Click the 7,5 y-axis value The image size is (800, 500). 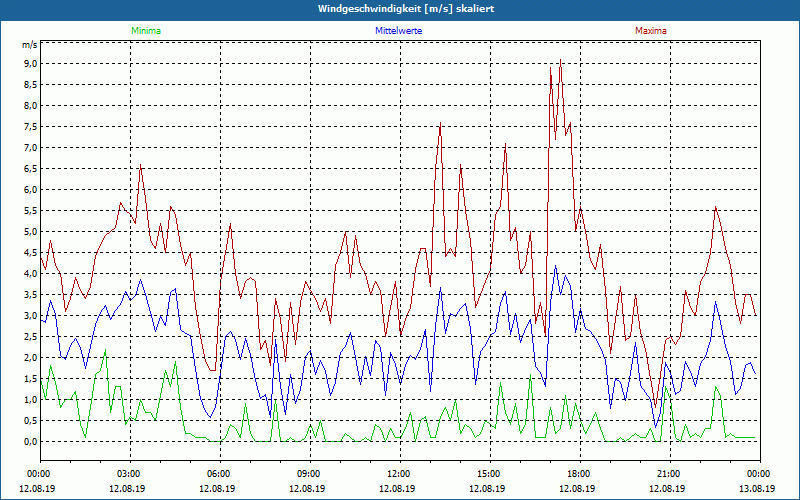(x=31, y=127)
